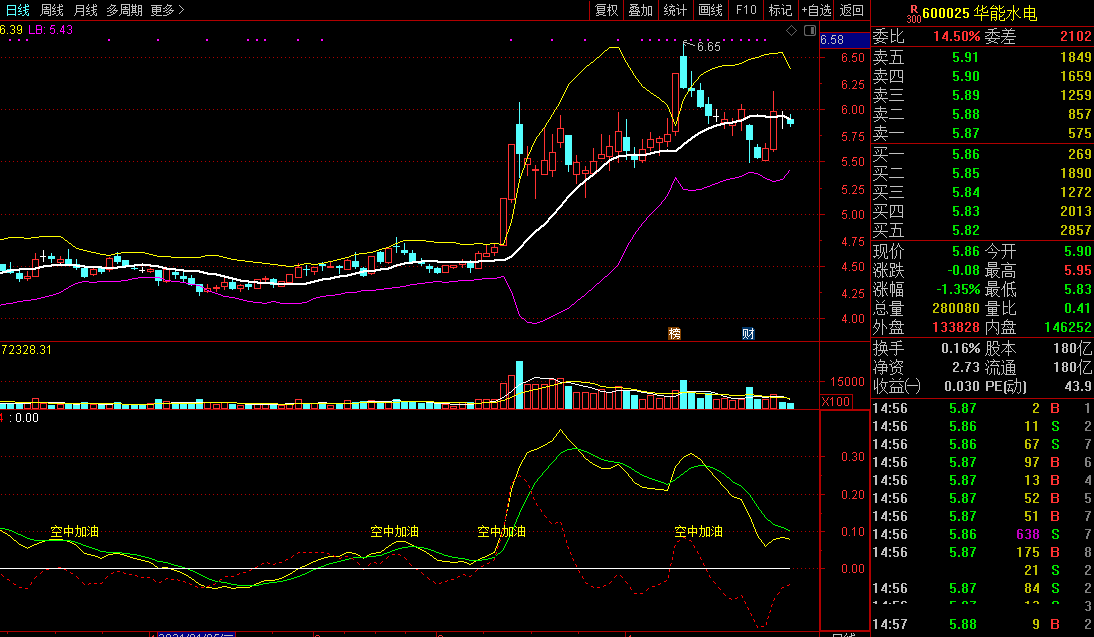Select the 买一 5.86 bid row

(x=982, y=154)
